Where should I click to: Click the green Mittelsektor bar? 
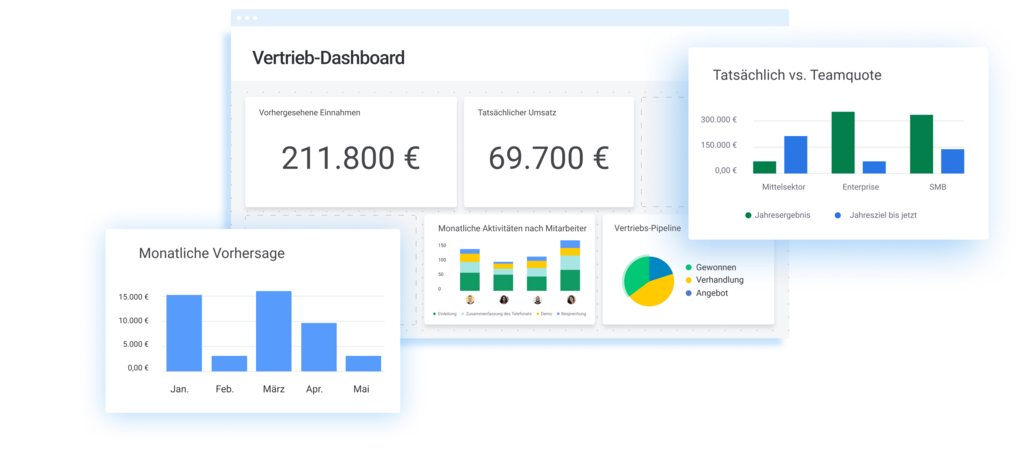pos(764,167)
